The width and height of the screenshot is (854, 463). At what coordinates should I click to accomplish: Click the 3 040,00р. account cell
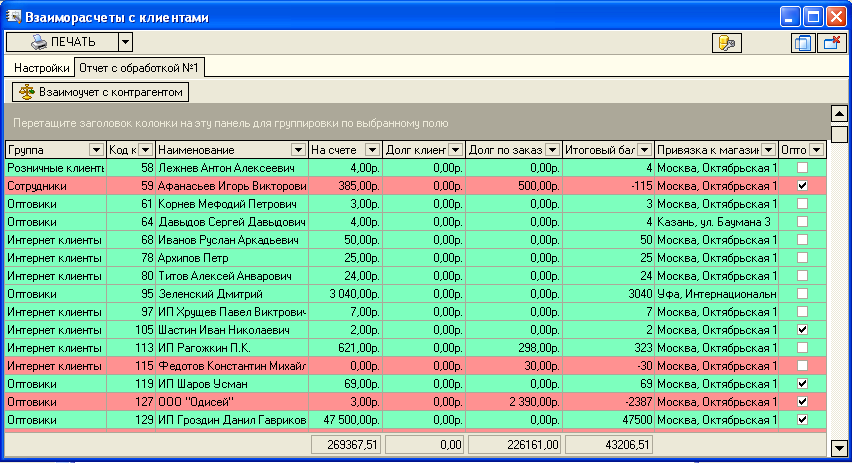[x=345, y=294]
